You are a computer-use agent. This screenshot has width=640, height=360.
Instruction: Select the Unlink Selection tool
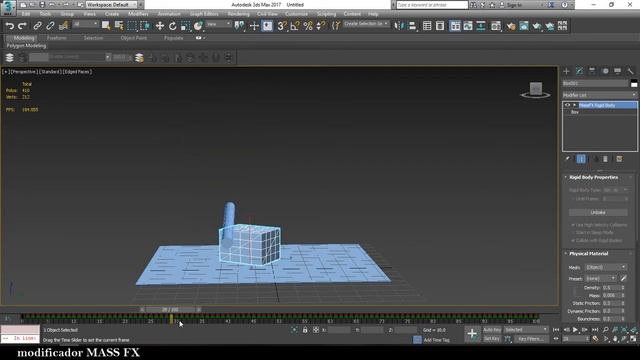50,26
